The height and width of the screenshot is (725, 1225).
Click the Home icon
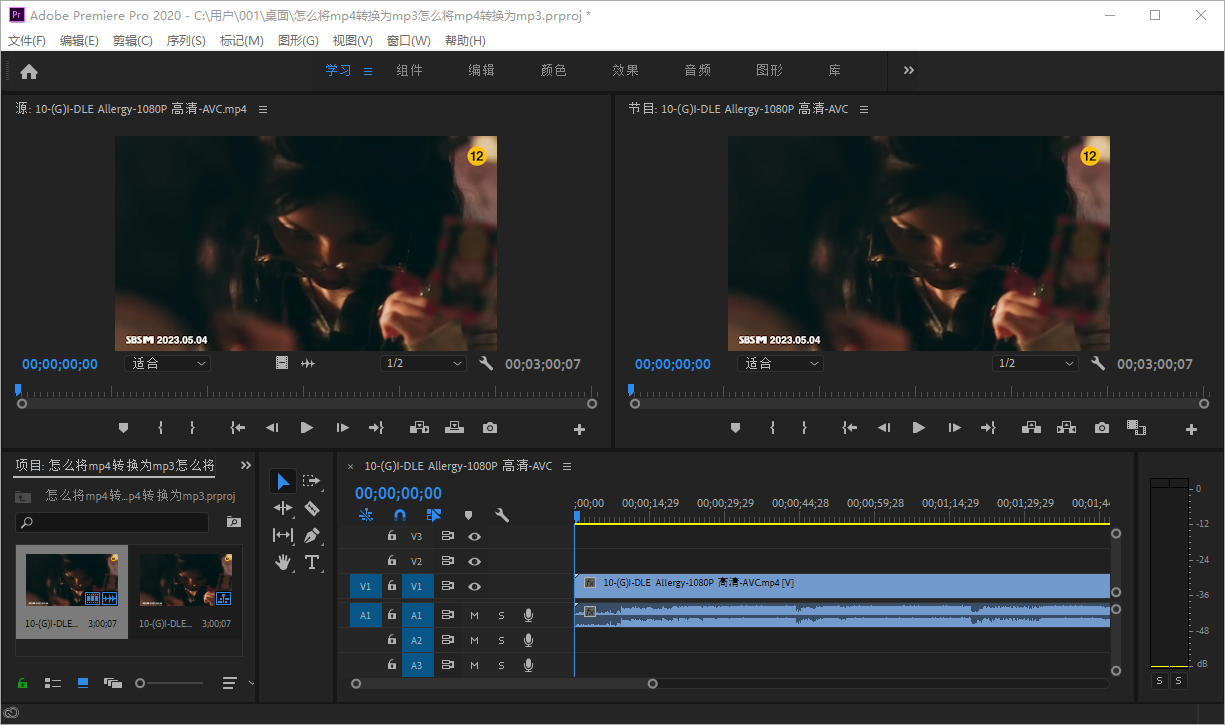point(29,71)
